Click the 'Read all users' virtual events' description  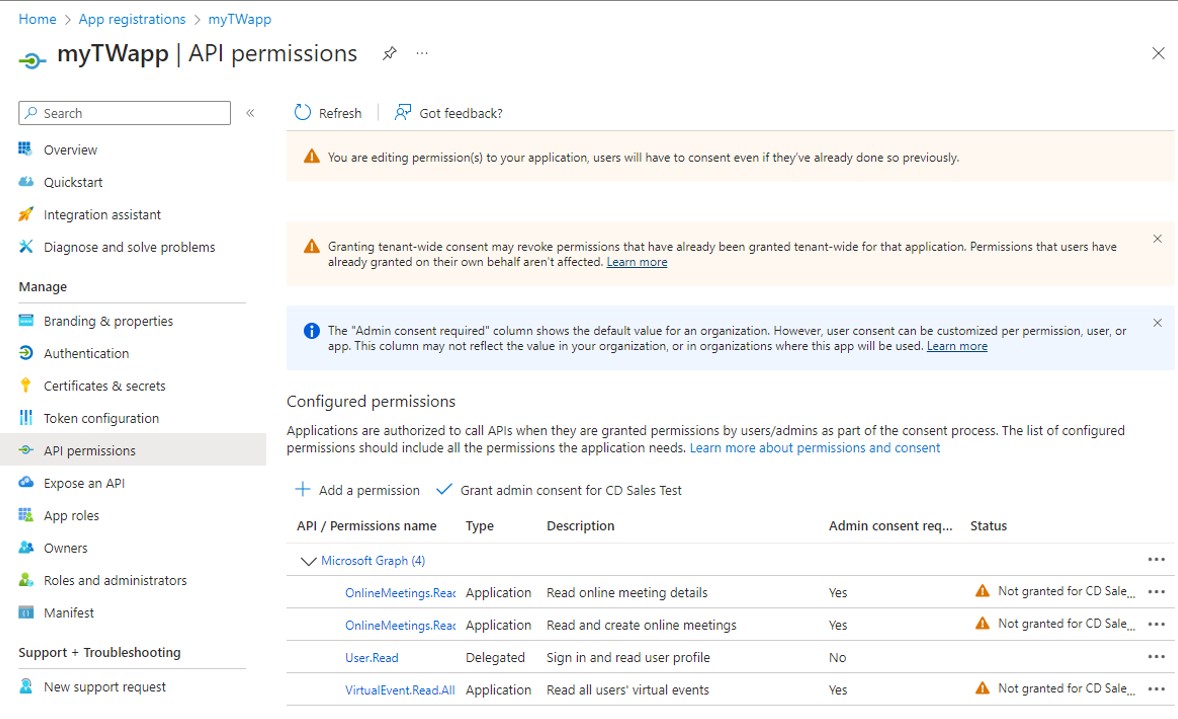click(x=627, y=690)
